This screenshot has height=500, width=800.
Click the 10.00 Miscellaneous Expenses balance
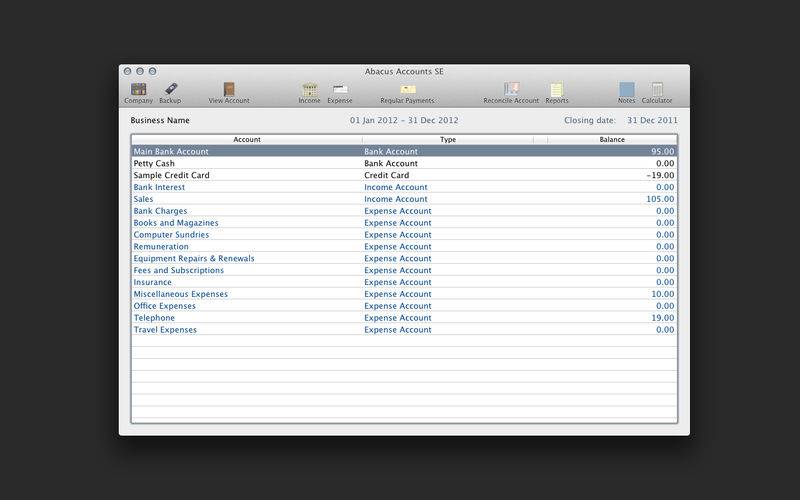662,294
